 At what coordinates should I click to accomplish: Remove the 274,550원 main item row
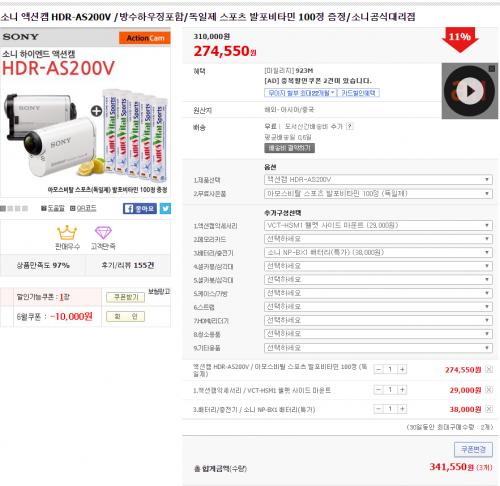pyautogui.click(x=489, y=369)
